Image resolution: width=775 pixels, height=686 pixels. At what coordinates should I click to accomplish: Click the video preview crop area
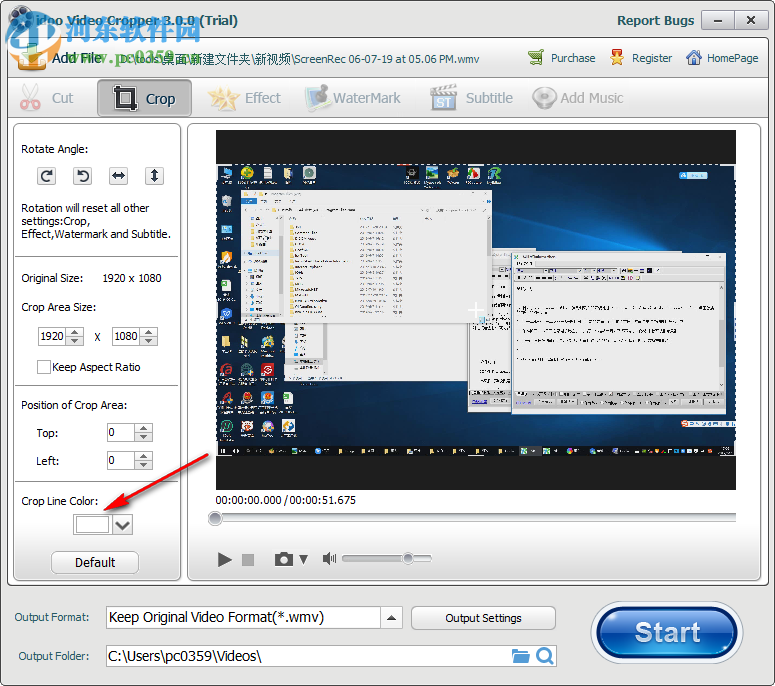pos(476,310)
